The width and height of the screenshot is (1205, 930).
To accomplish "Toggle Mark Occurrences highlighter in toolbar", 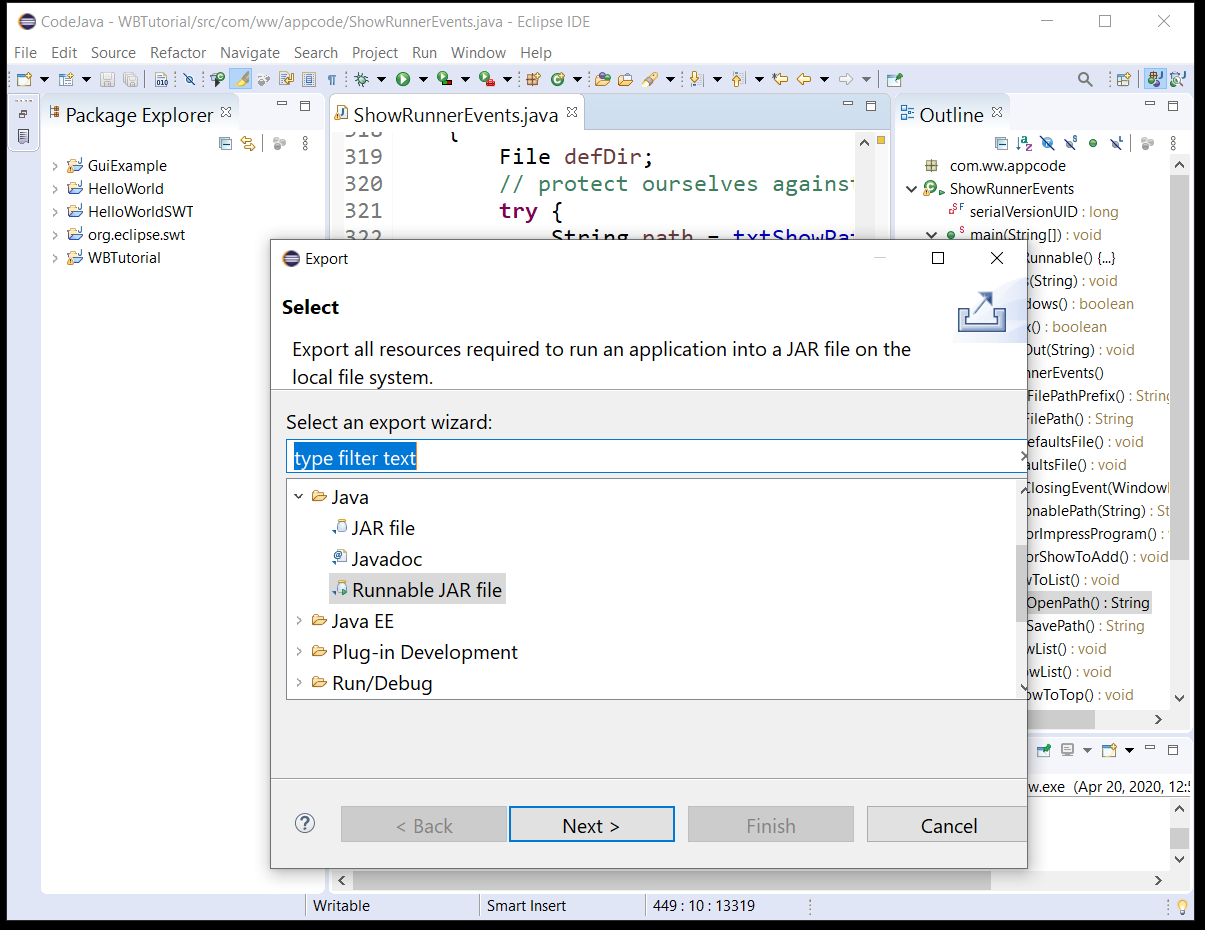I will [x=241, y=80].
